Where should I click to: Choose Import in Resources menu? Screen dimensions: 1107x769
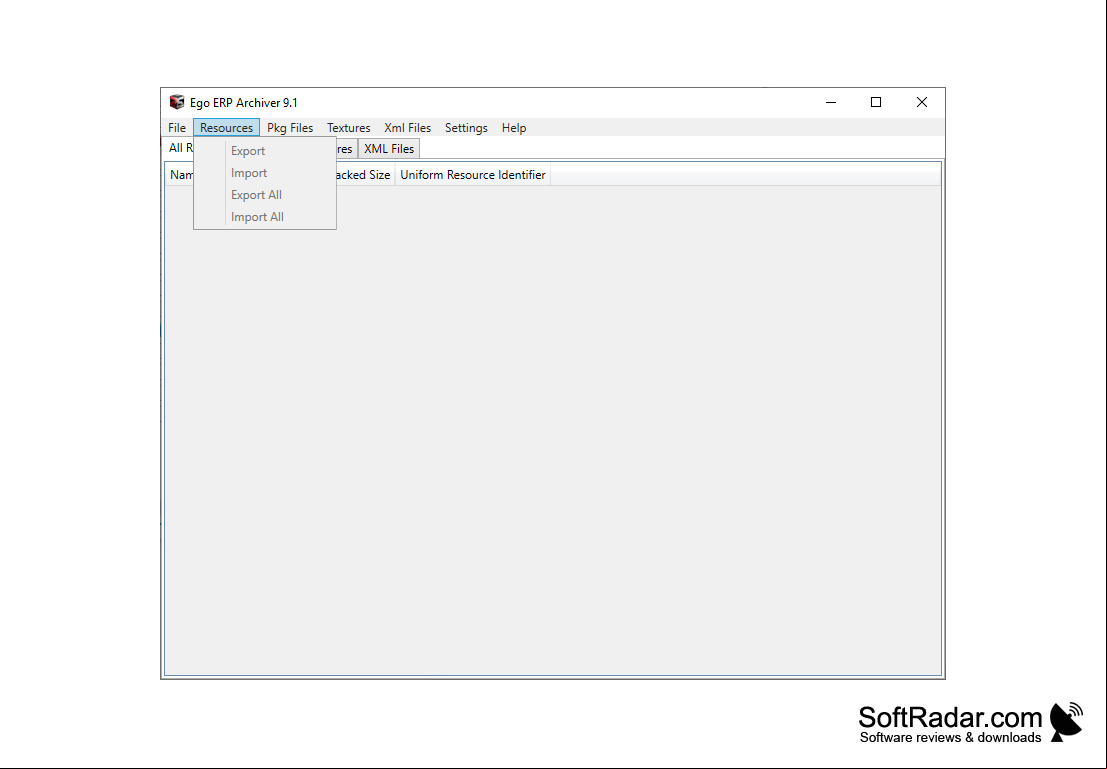pos(265,173)
